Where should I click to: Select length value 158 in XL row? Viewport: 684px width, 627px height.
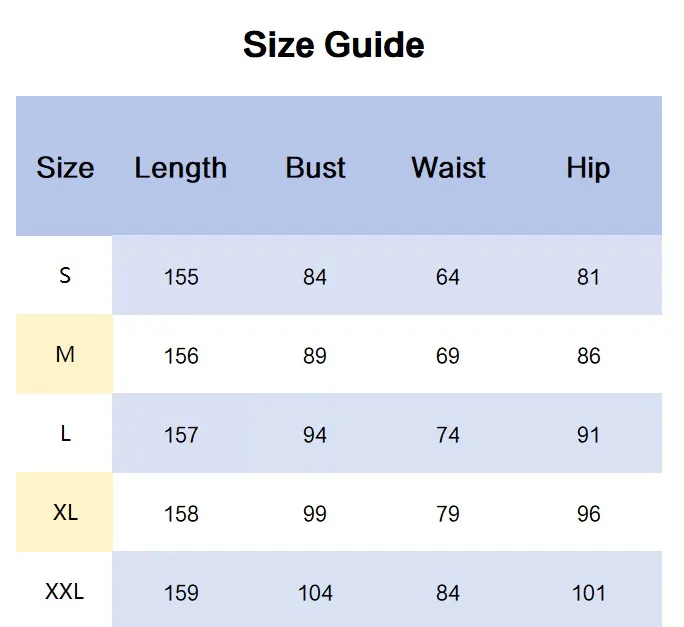coord(181,514)
